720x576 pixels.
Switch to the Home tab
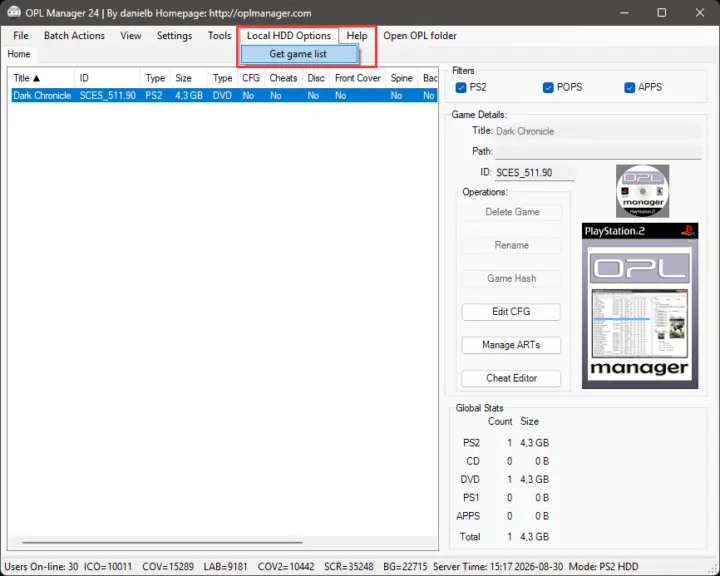click(19, 54)
